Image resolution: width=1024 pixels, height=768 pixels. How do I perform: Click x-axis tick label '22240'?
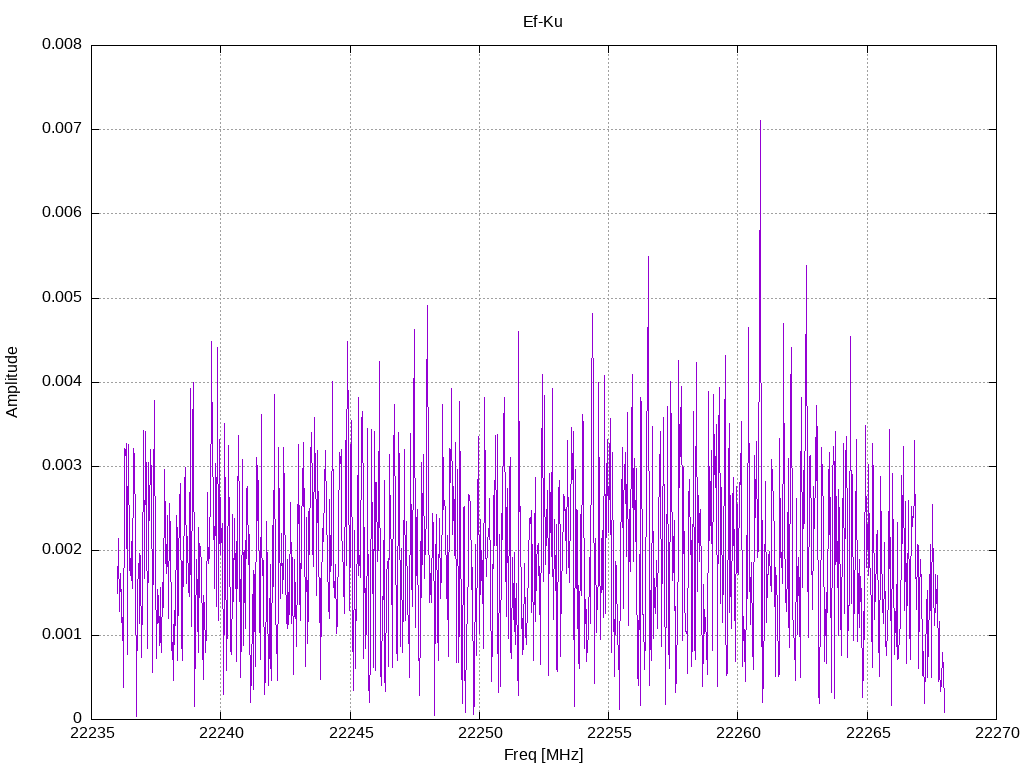click(x=221, y=733)
